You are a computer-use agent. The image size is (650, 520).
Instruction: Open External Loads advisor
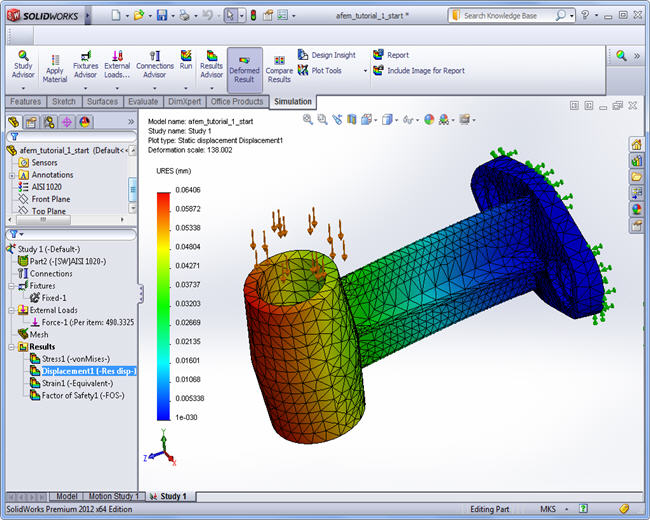click(117, 65)
